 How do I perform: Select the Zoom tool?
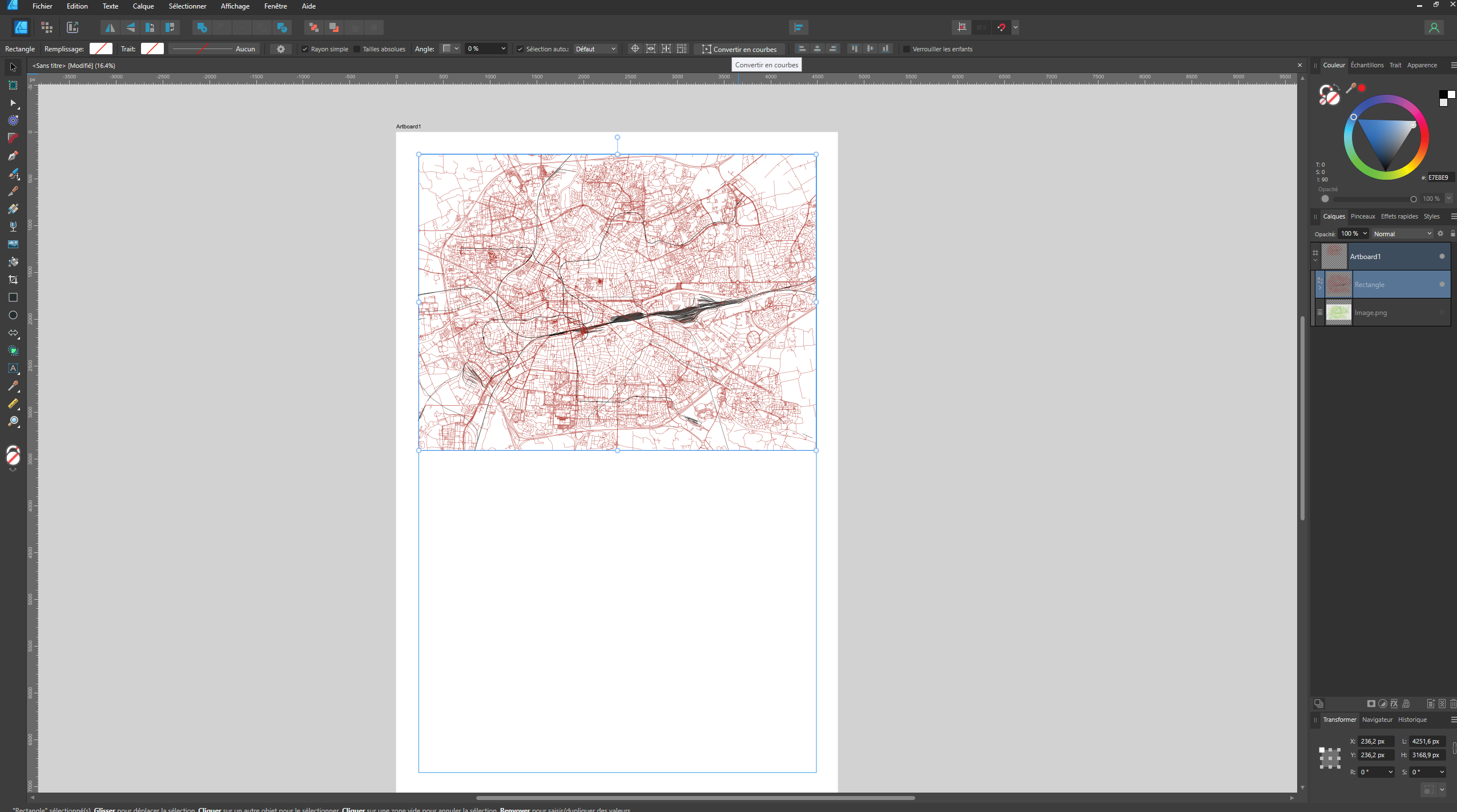point(13,422)
